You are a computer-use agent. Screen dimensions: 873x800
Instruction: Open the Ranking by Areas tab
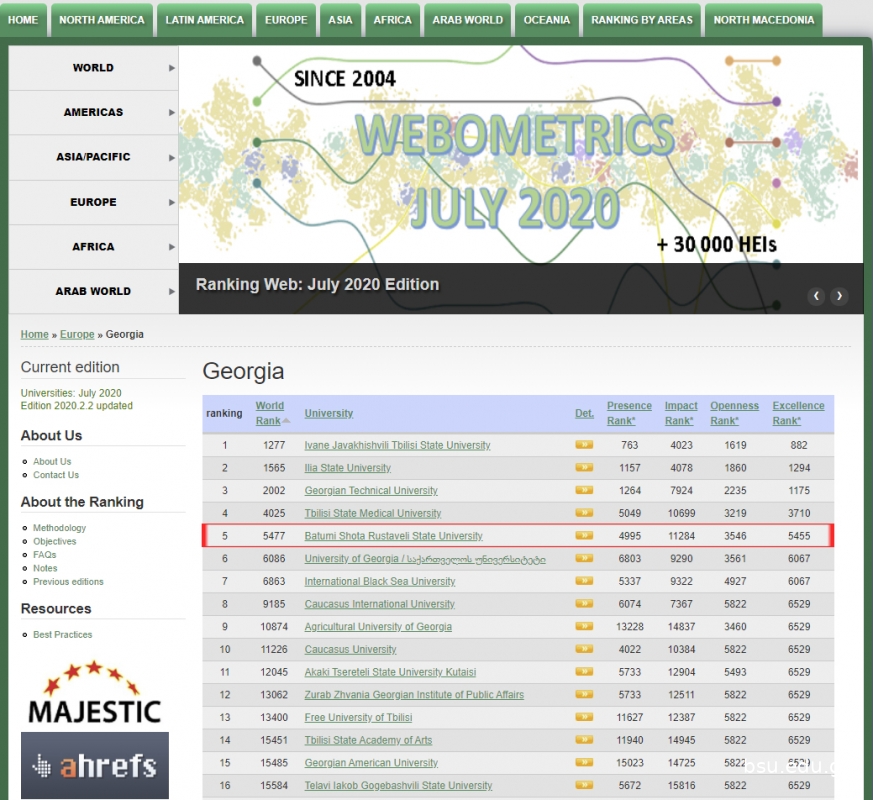point(641,20)
